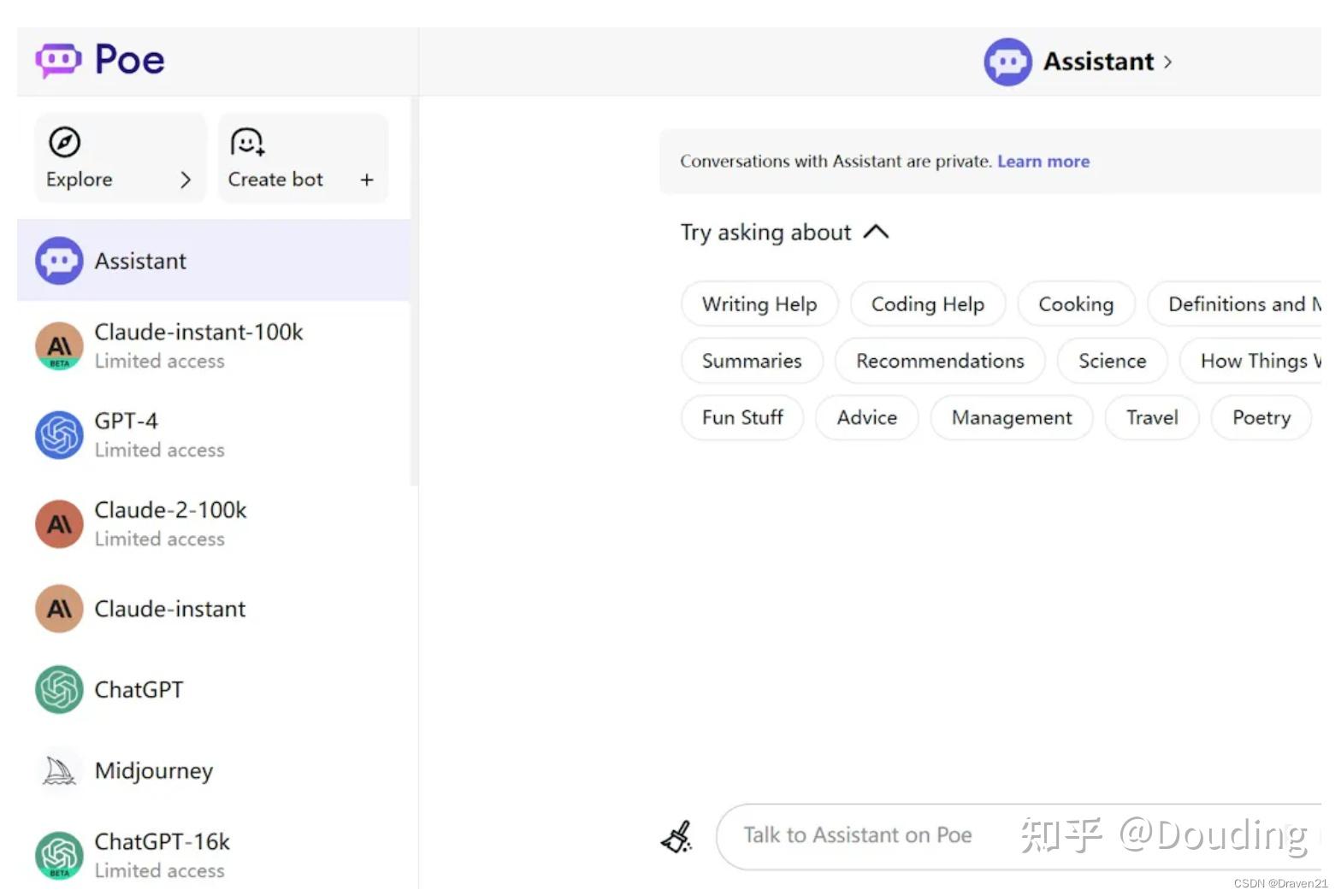Click the Assistant avatar in header
Screen dimensions: 1341x896
click(x=1007, y=62)
